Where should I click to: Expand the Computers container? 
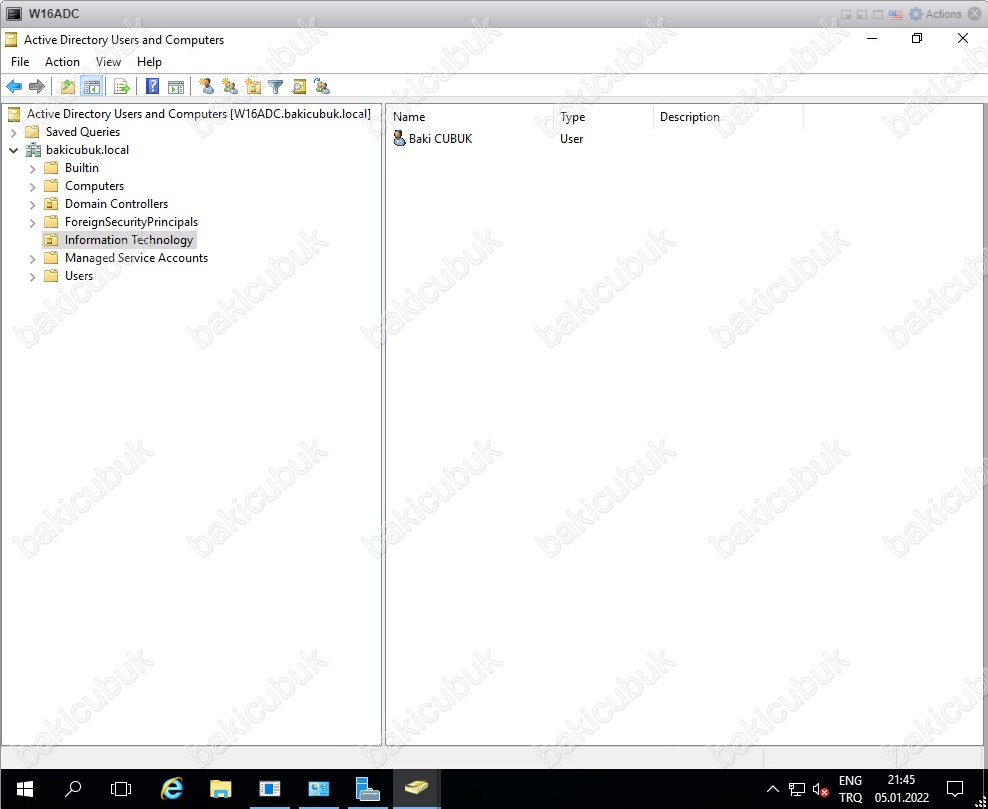pyautogui.click(x=33, y=186)
